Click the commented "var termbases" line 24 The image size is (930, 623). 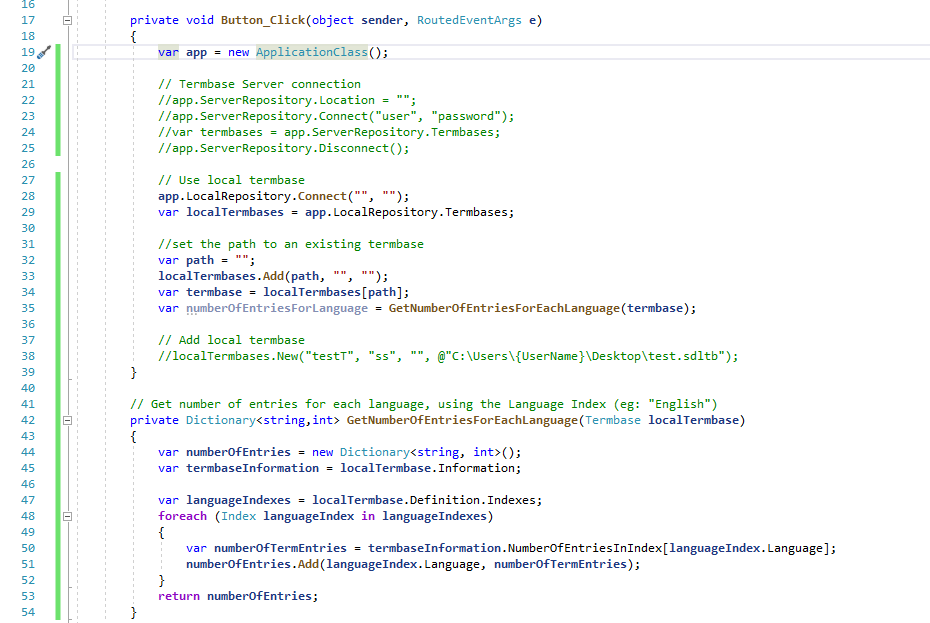(329, 132)
